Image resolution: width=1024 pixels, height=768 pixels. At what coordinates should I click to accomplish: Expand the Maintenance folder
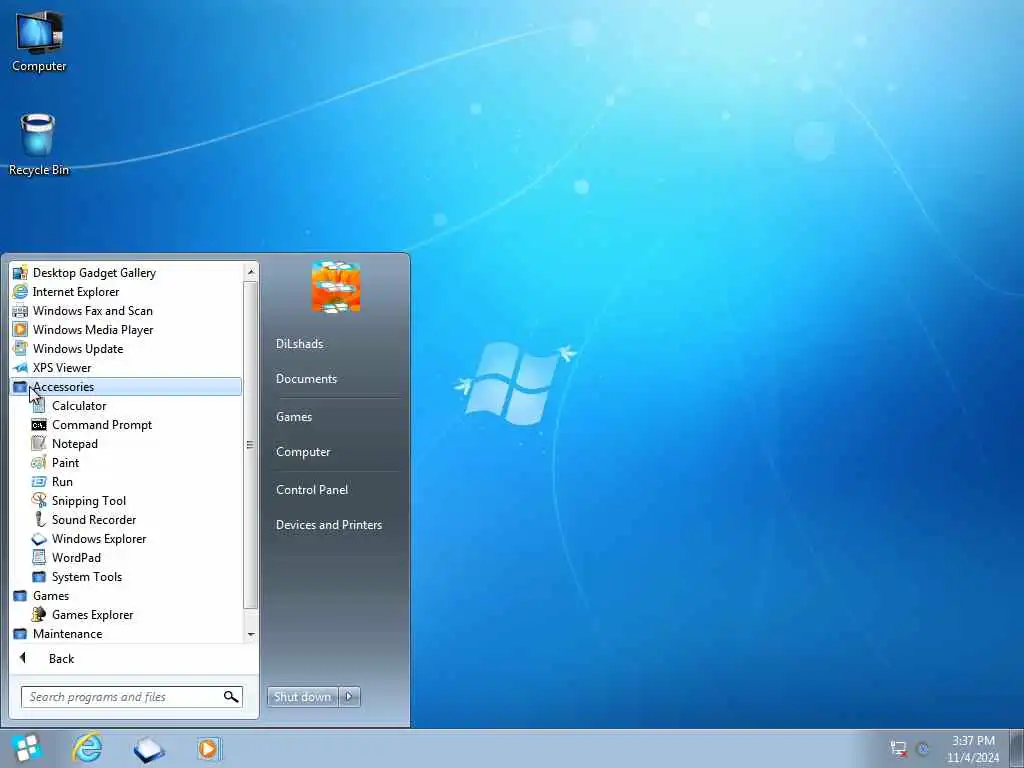click(x=127, y=633)
